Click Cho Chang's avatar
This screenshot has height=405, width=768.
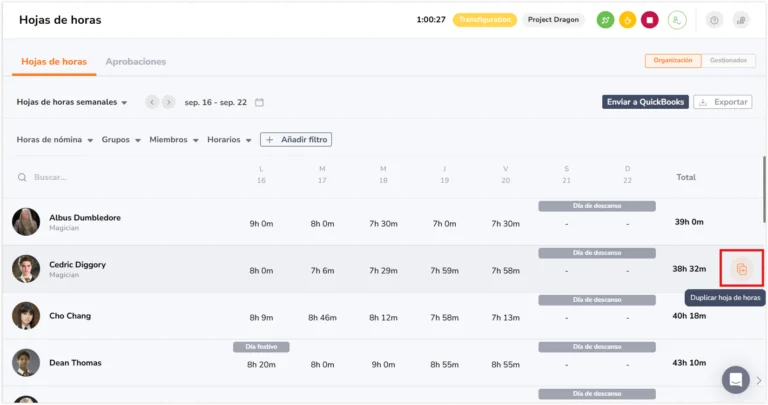click(26, 315)
